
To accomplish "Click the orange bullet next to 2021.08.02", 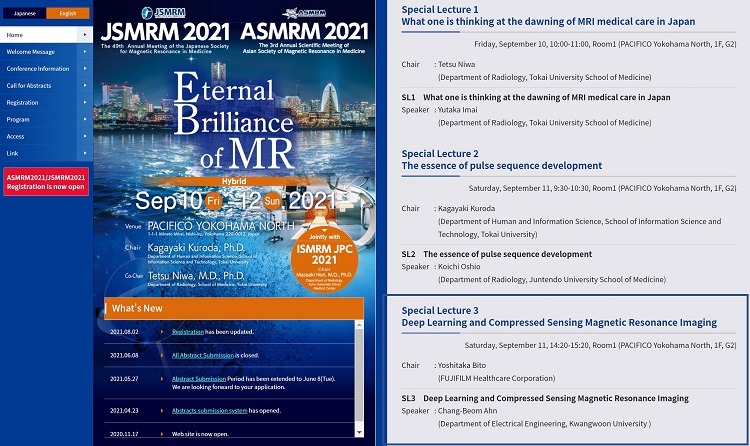I will pos(162,332).
